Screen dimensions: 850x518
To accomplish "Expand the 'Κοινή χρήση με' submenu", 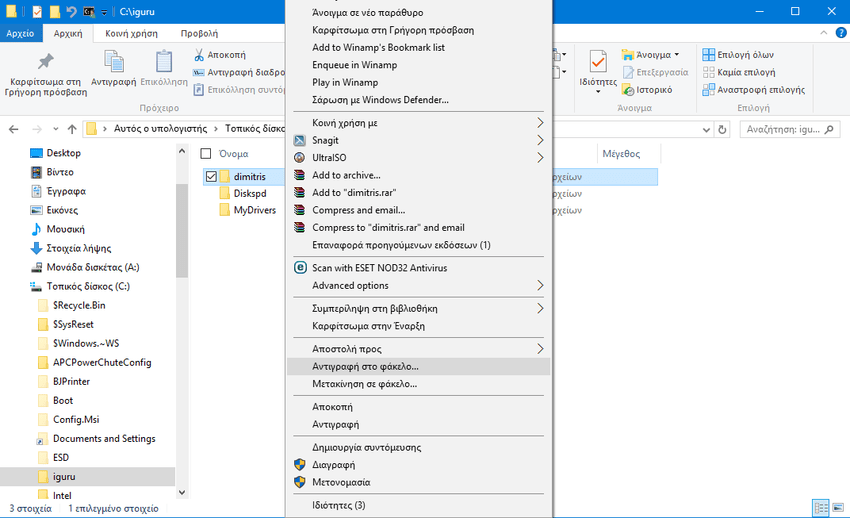I will [x=540, y=123].
